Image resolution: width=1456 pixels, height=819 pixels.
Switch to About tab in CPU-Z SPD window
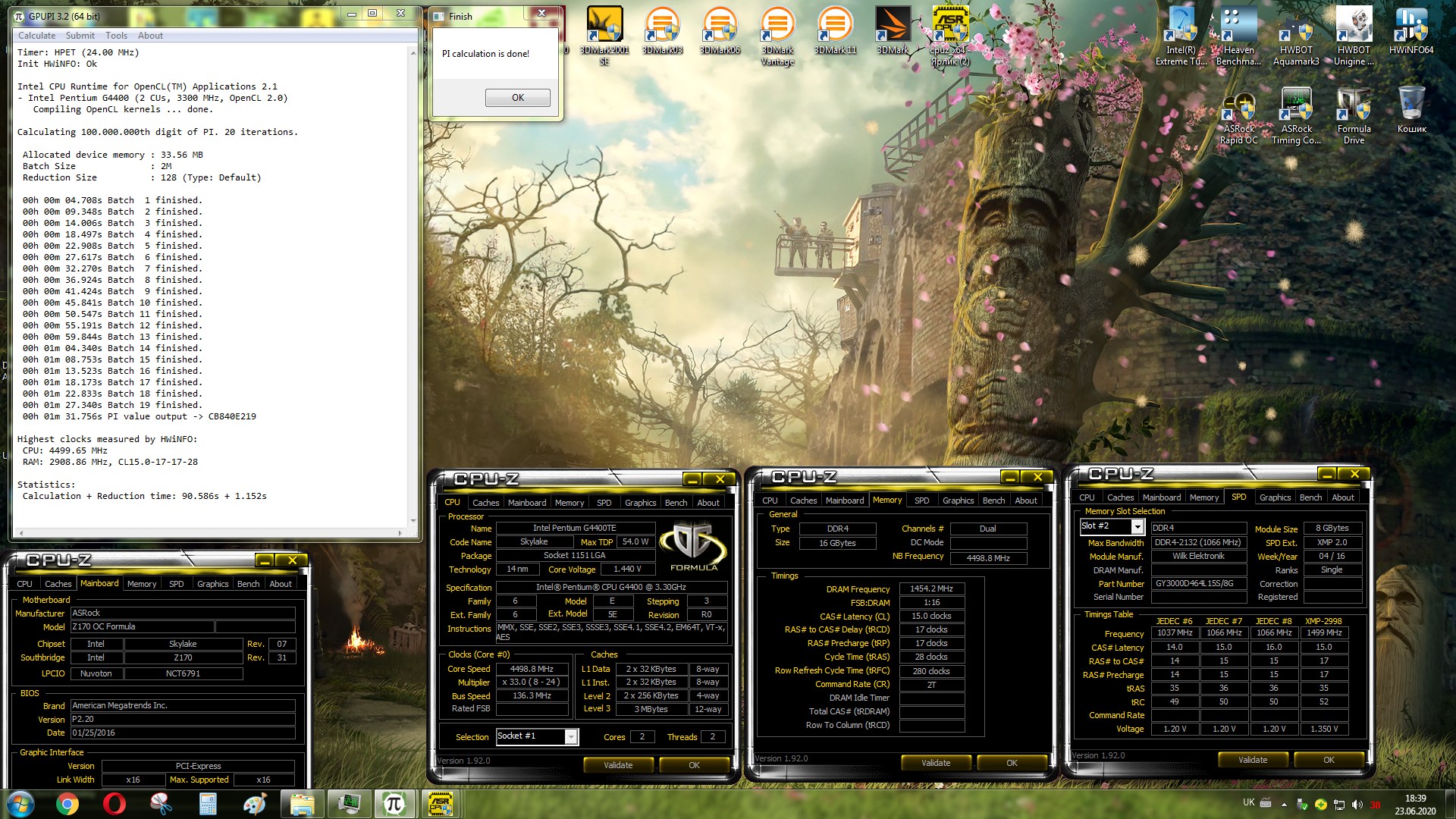coord(1342,497)
